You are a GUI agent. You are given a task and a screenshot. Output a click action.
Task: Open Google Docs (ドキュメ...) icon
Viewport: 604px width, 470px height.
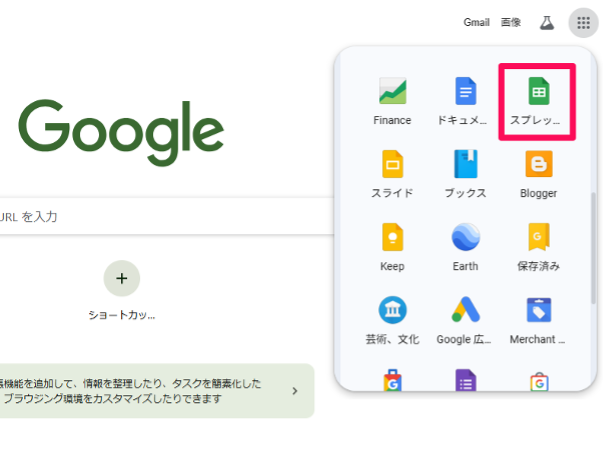pyautogui.click(x=465, y=91)
